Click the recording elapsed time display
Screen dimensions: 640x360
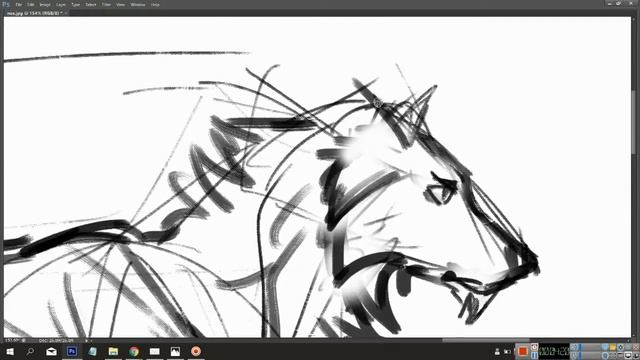click(x=554, y=351)
